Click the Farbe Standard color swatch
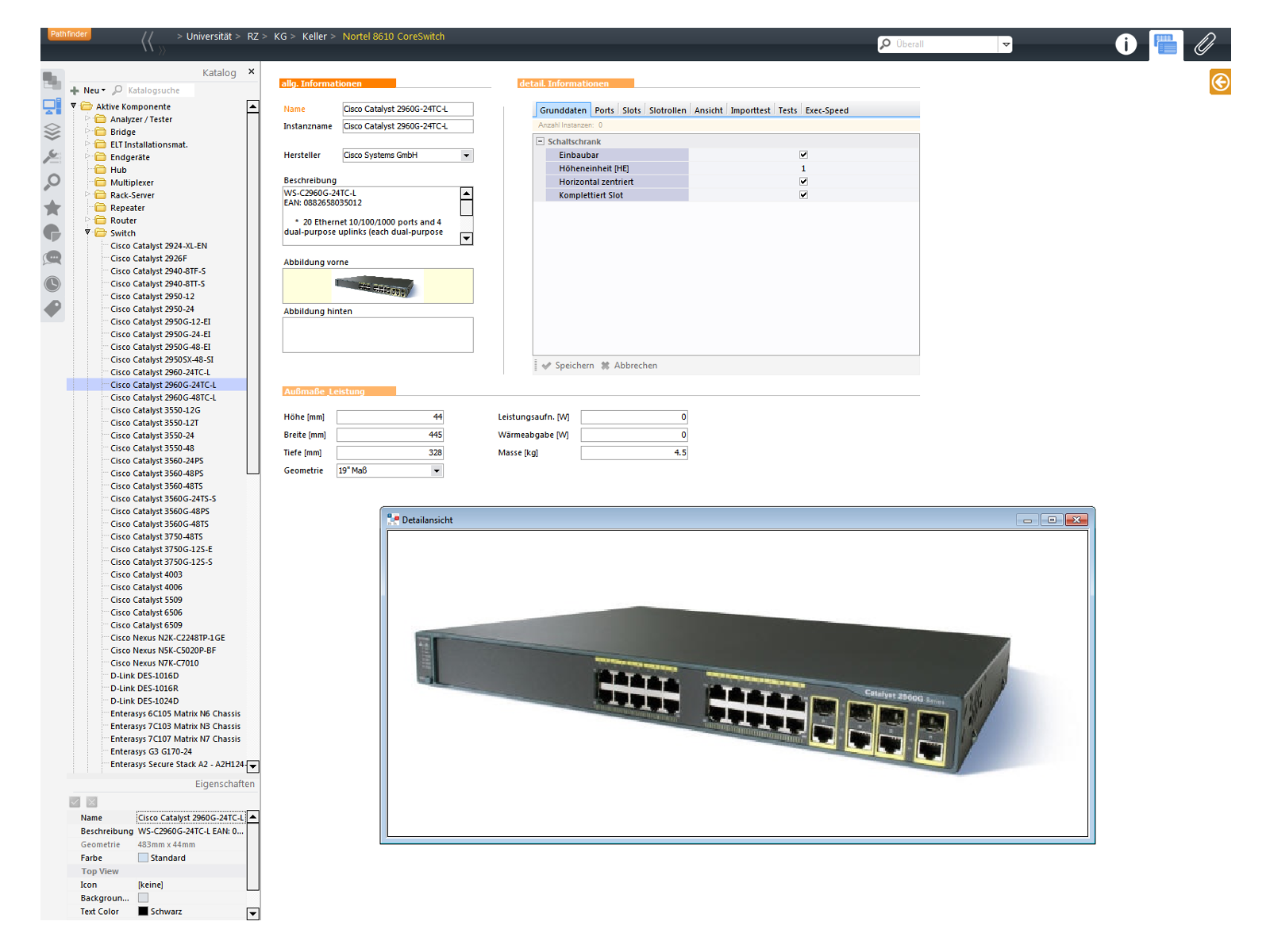Image resolution: width=1270 pixels, height=952 pixels. tap(143, 858)
